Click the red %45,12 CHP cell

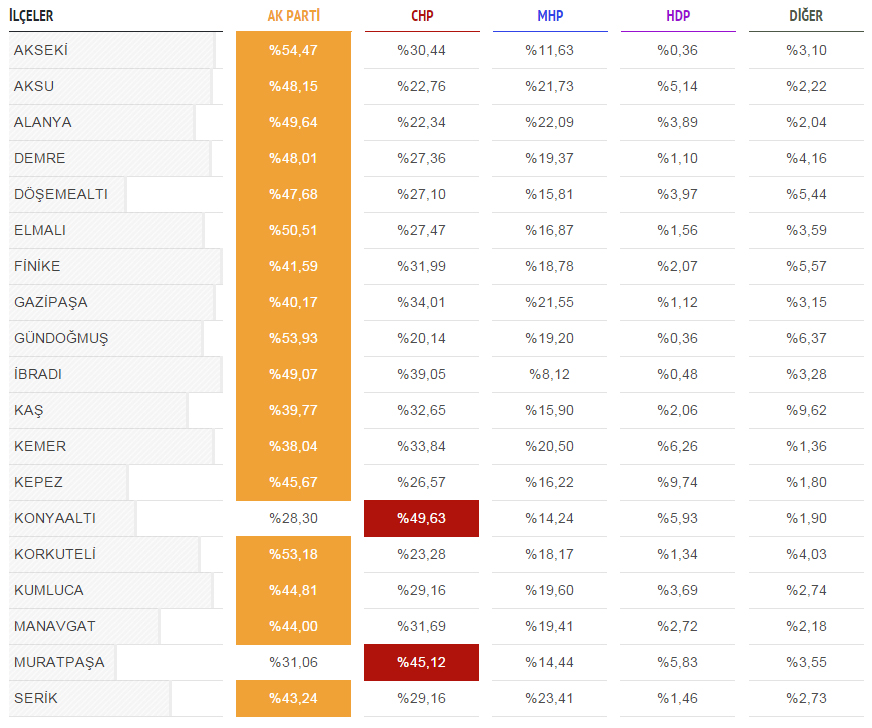(x=422, y=662)
